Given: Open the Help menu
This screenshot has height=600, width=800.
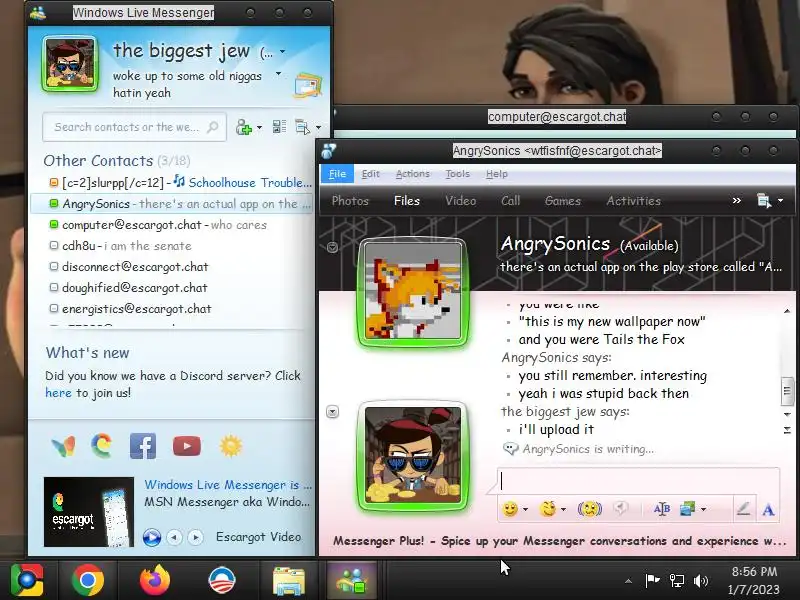Looking at the screenshot, I should click(496, 174).
